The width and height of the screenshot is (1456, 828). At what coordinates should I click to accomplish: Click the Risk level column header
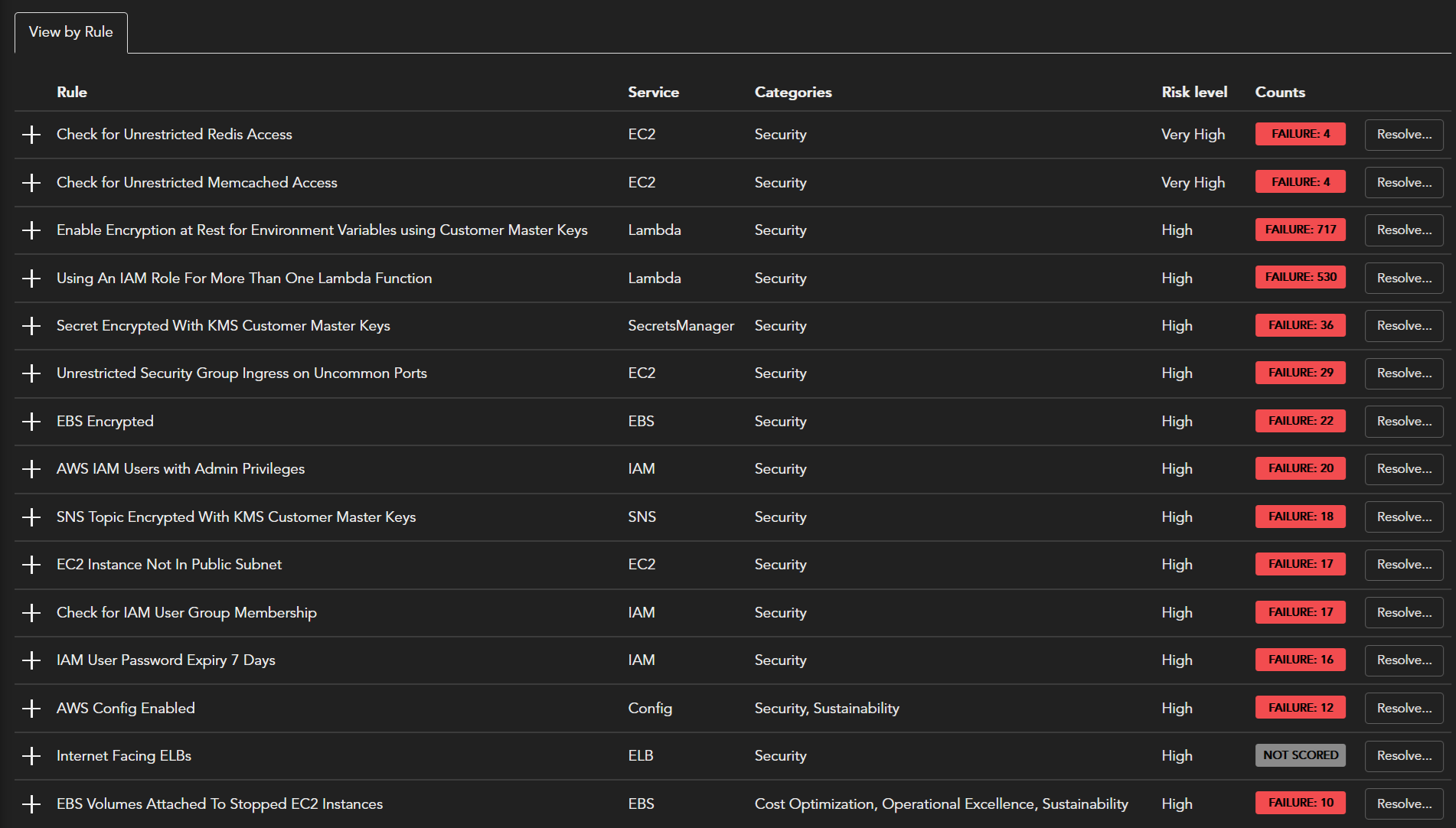(x=1193, y=92)
